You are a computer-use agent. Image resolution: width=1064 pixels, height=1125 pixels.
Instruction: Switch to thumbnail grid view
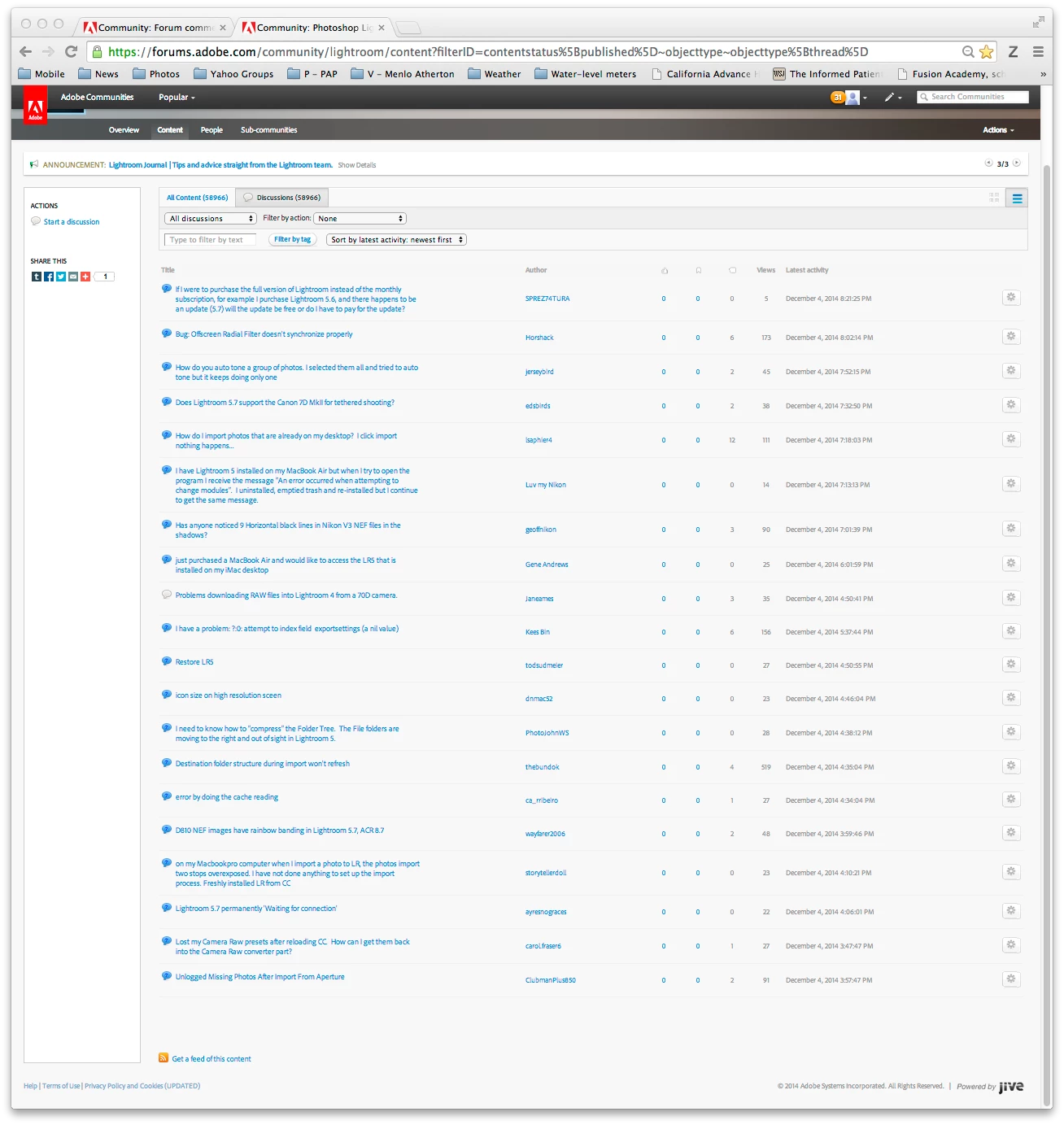(x=994, y=197)
